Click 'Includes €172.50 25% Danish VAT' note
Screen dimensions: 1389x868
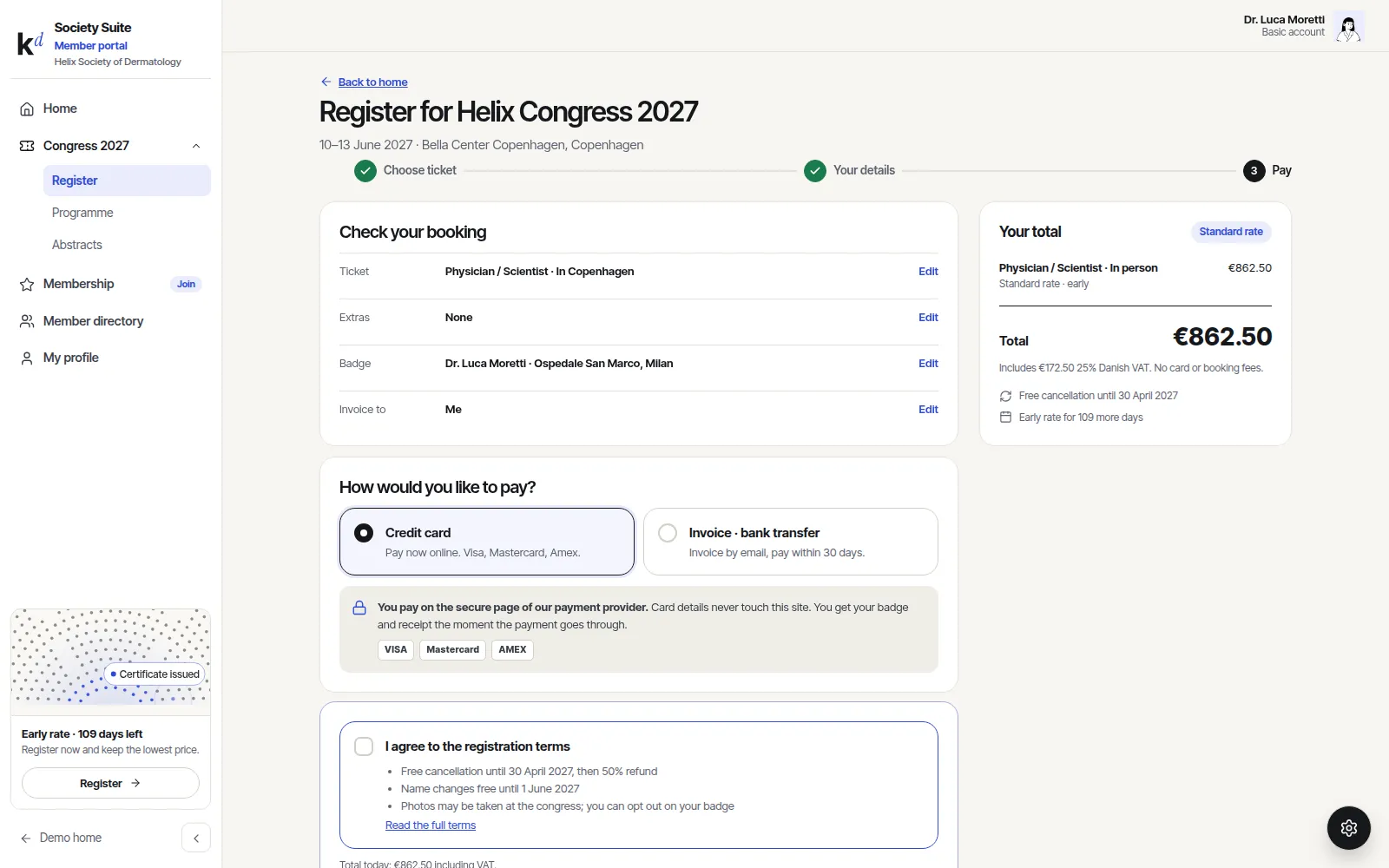click(1131, 368)
